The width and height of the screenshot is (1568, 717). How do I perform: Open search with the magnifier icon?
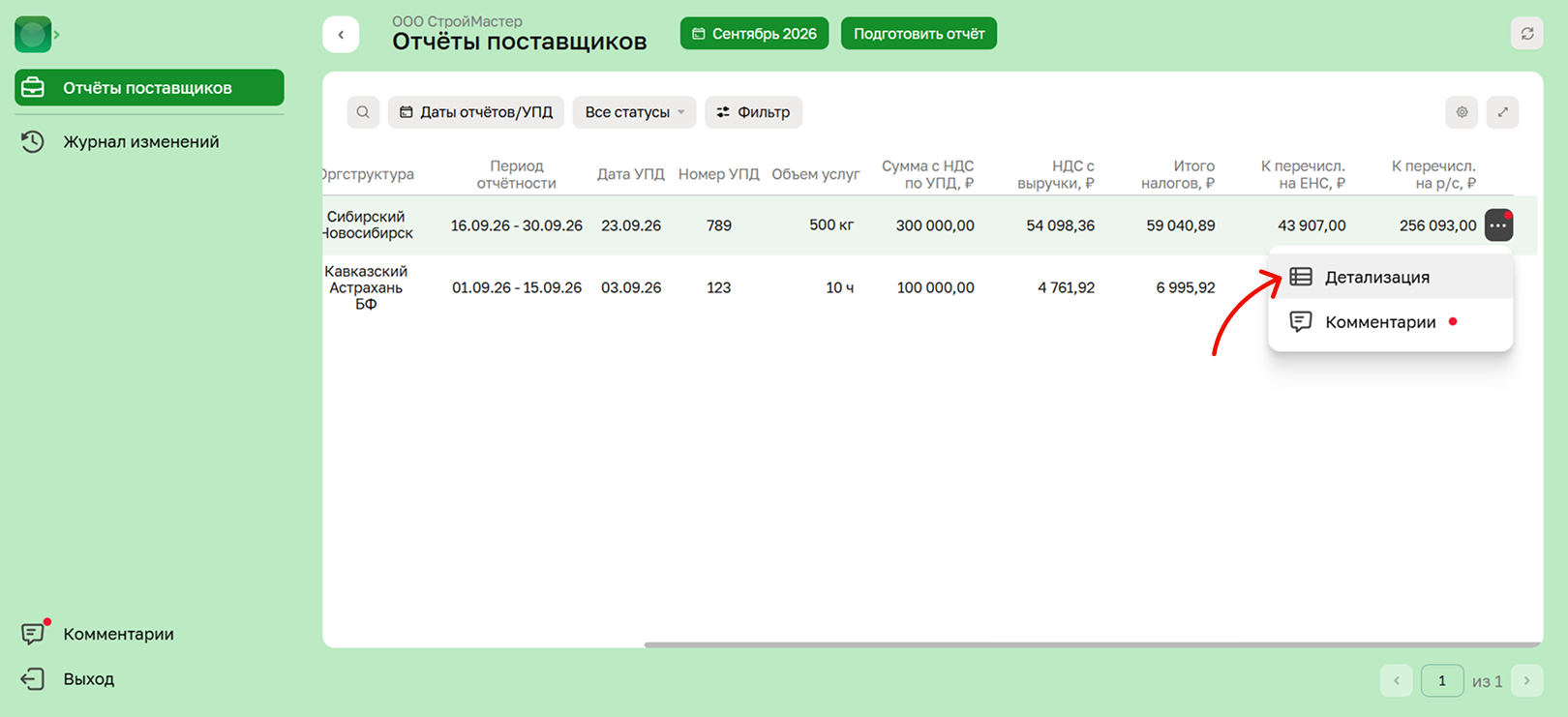coord(363,112)
